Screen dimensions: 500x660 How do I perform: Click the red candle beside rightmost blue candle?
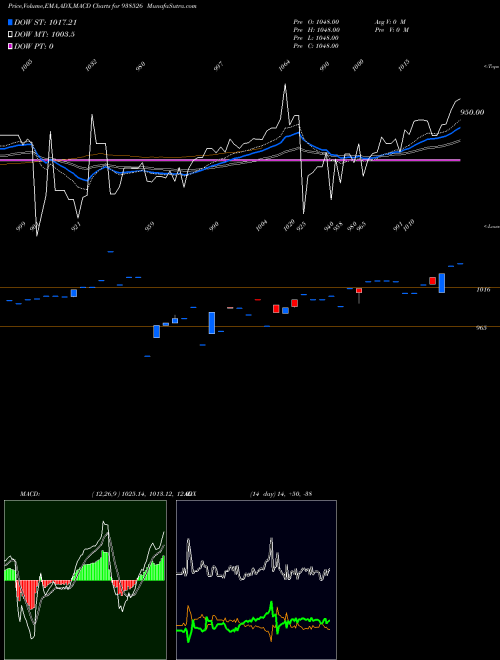tap(432, 281)
